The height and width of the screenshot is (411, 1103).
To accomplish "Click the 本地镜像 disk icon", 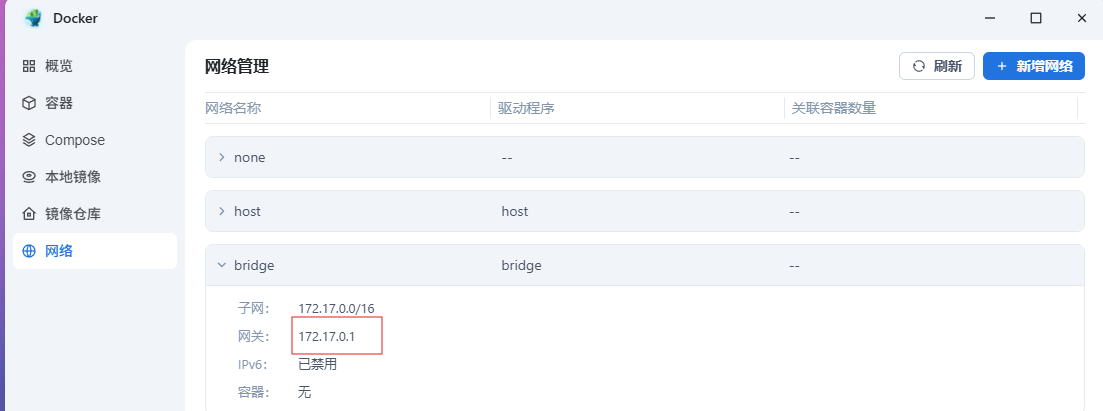I will tap(29, 177).
